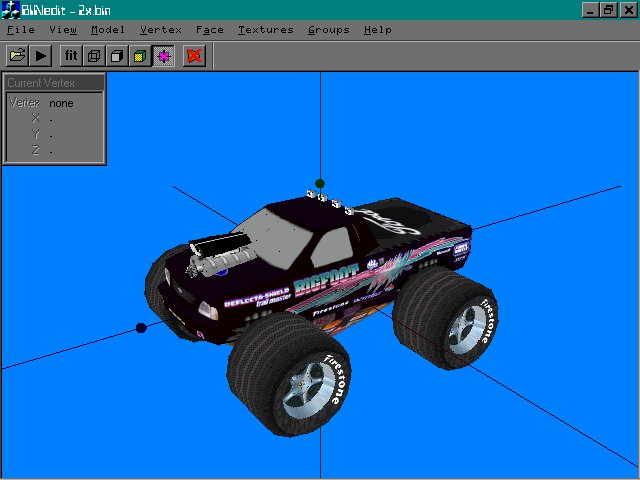Viewport: 640px width, 480px height.
Task: Restore the BINedit window size
Action: tap(608, 10)
